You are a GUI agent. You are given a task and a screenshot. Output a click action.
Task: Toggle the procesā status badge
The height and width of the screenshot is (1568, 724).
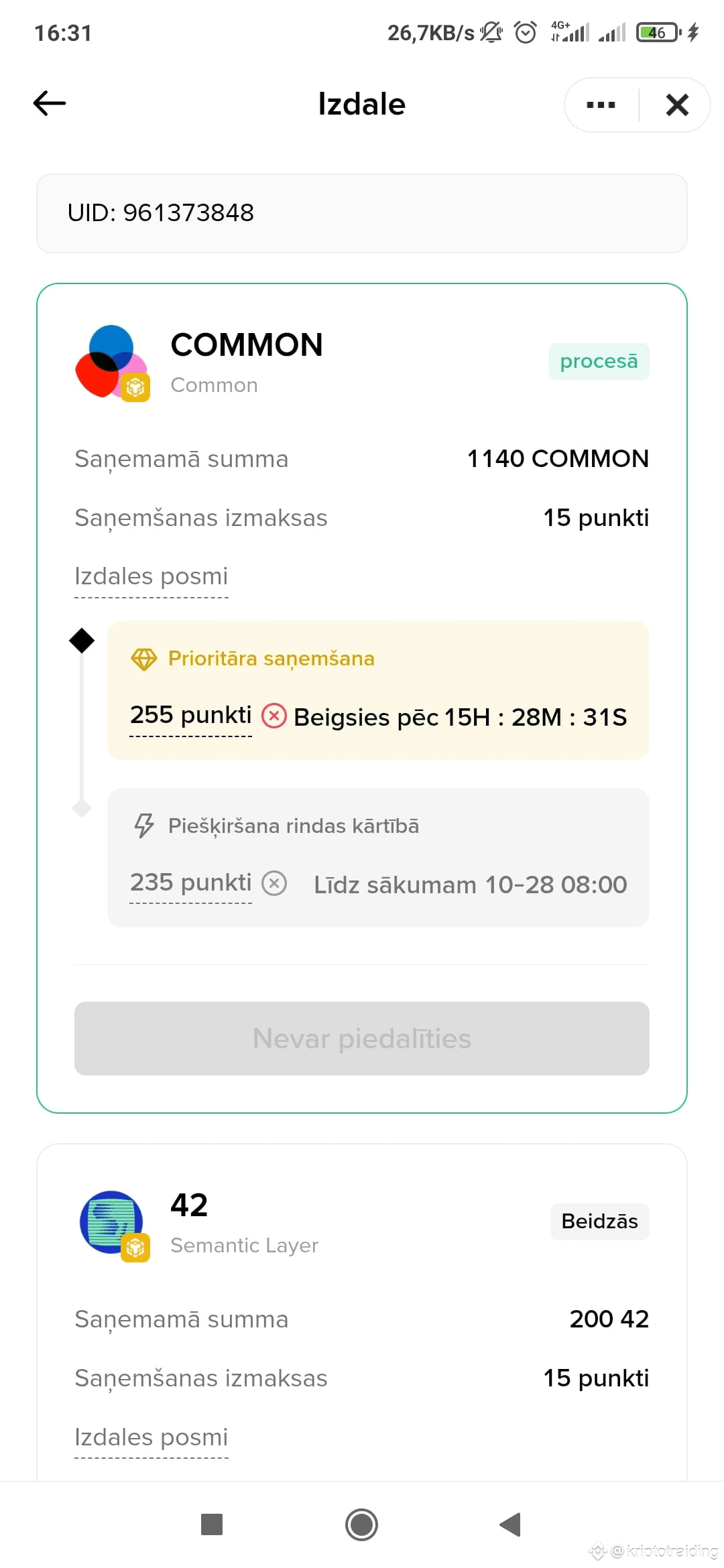tap(599, 361)
